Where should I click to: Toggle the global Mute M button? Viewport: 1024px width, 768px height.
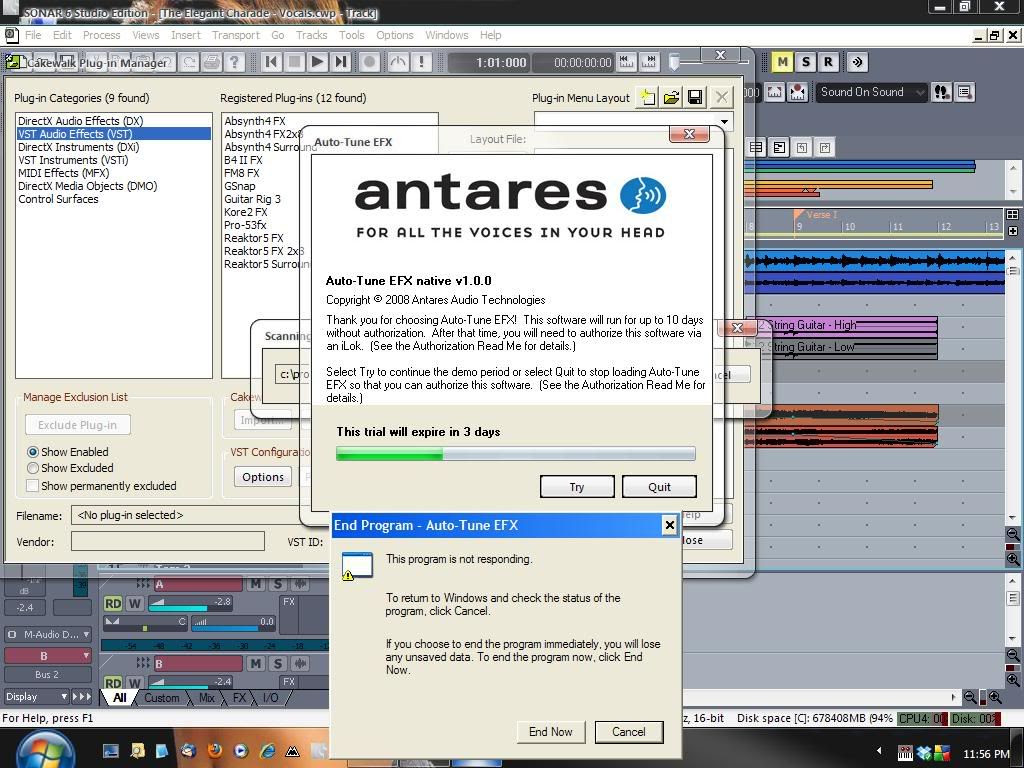(x=782, y=62)
